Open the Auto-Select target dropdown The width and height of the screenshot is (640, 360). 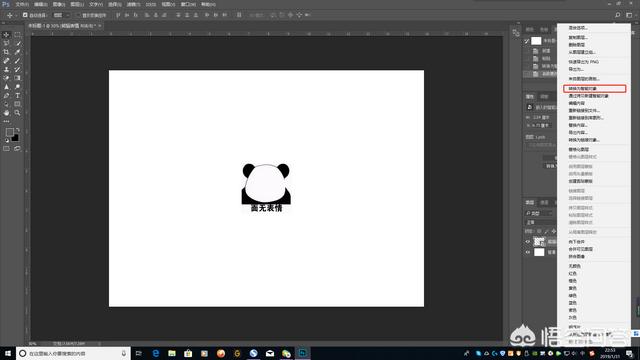tap(61, 15)
